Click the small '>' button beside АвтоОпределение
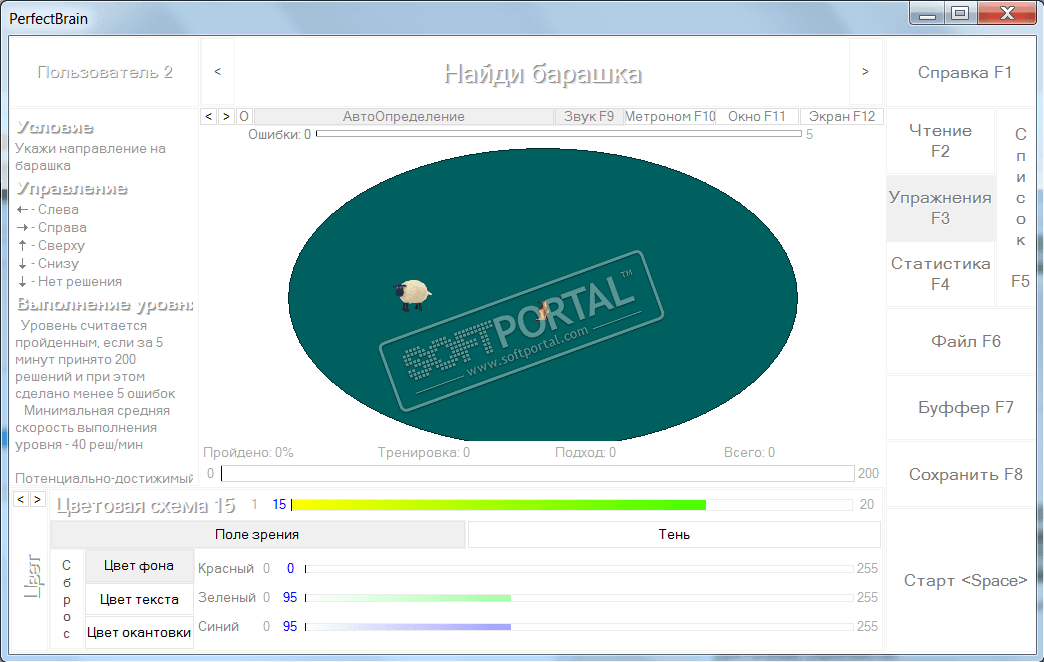The image size is (1044, 662). point(226,117)
